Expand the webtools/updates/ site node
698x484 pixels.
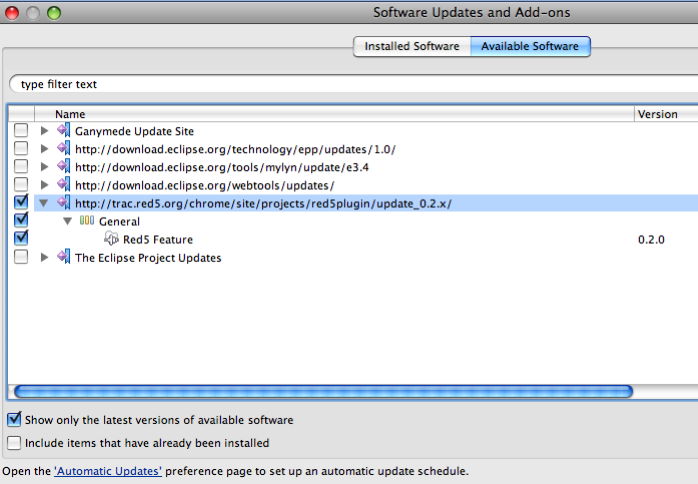click(x=44, y=185)
